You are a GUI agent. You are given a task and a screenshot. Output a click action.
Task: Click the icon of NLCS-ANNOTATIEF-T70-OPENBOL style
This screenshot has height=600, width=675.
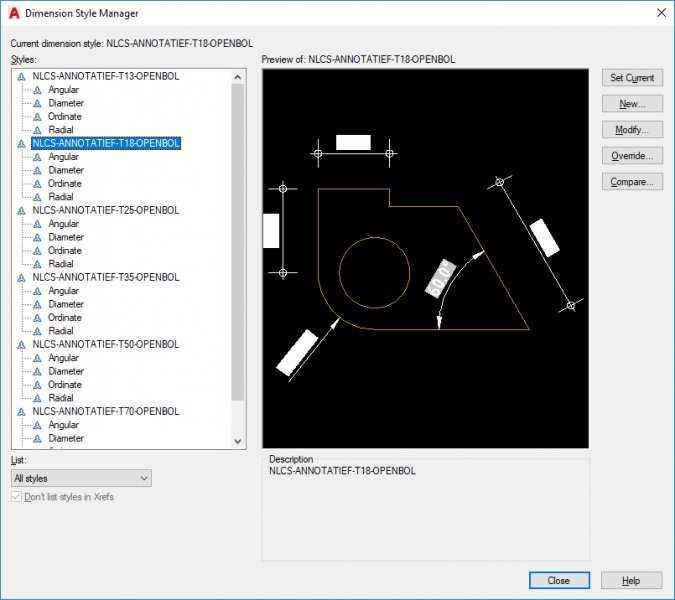point(21,412)
